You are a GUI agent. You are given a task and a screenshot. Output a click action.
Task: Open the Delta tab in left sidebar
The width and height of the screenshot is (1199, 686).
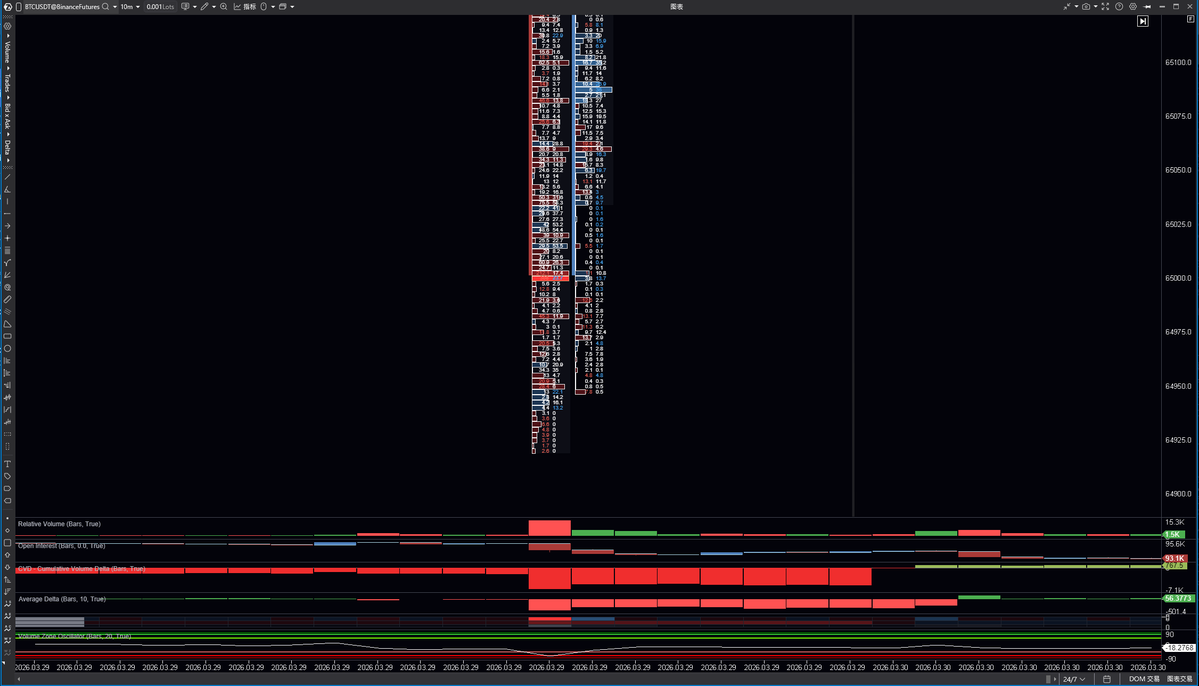click(x=8, y=148)
